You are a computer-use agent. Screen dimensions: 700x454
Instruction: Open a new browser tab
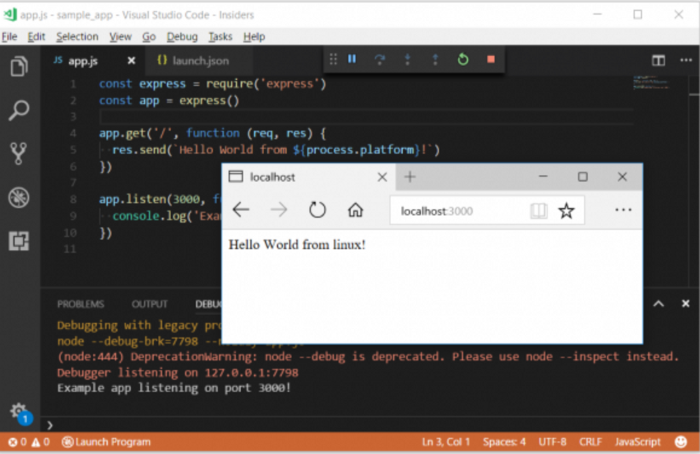(x=410, y=177)
